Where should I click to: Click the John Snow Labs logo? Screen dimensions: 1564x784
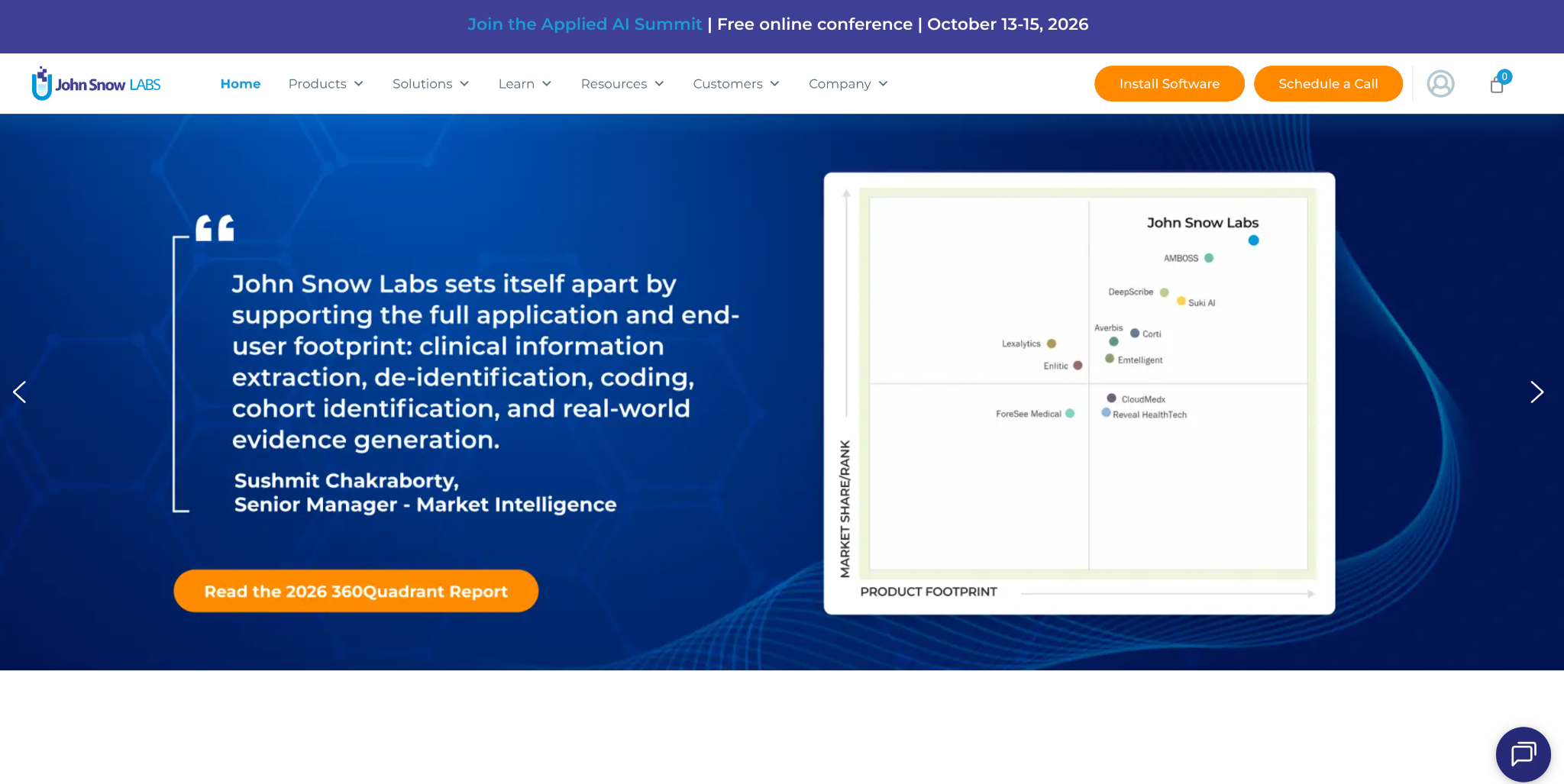pyautogui.click(x=96, y=83)
